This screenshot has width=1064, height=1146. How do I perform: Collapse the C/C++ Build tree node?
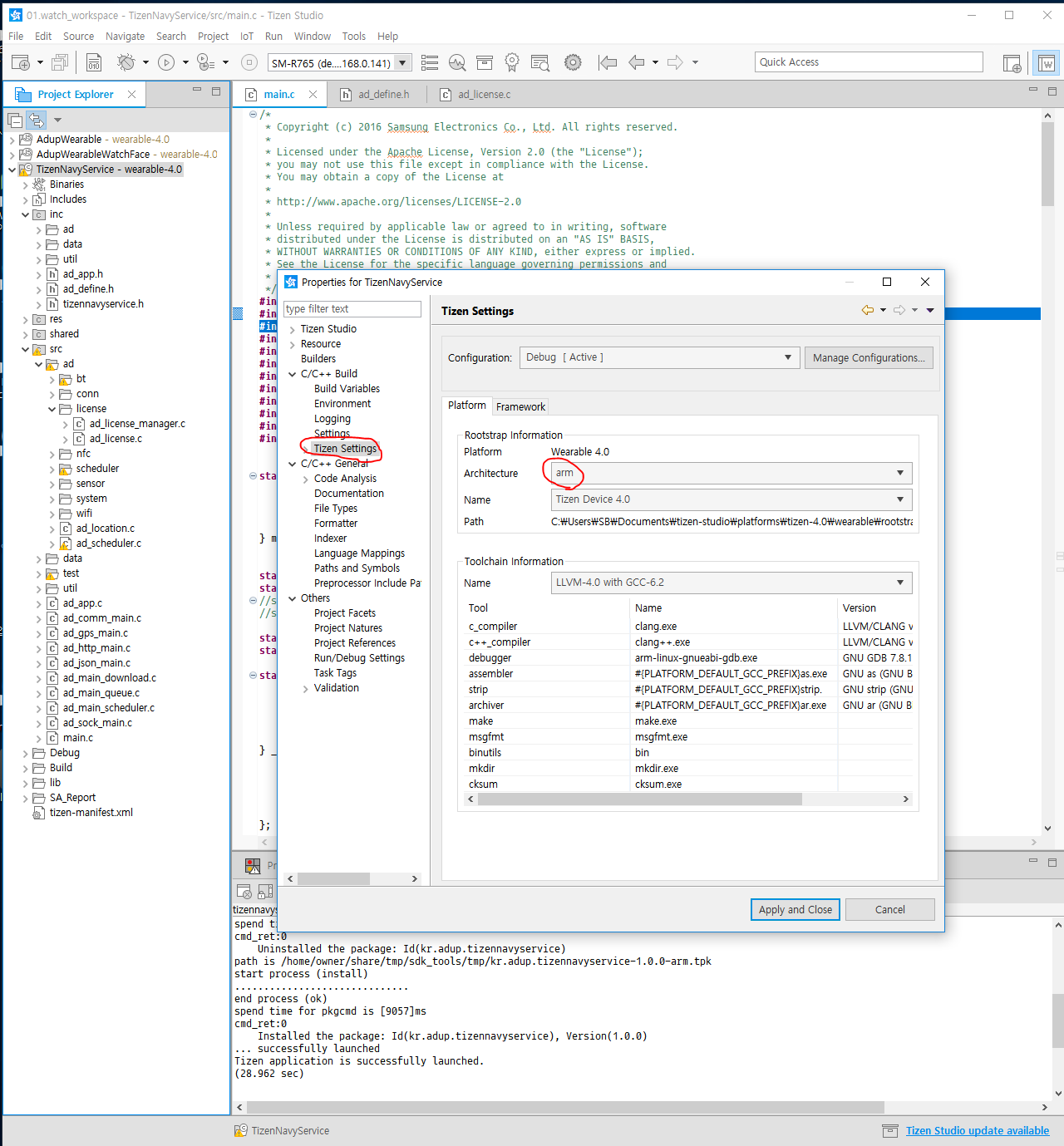click(293, 374)
